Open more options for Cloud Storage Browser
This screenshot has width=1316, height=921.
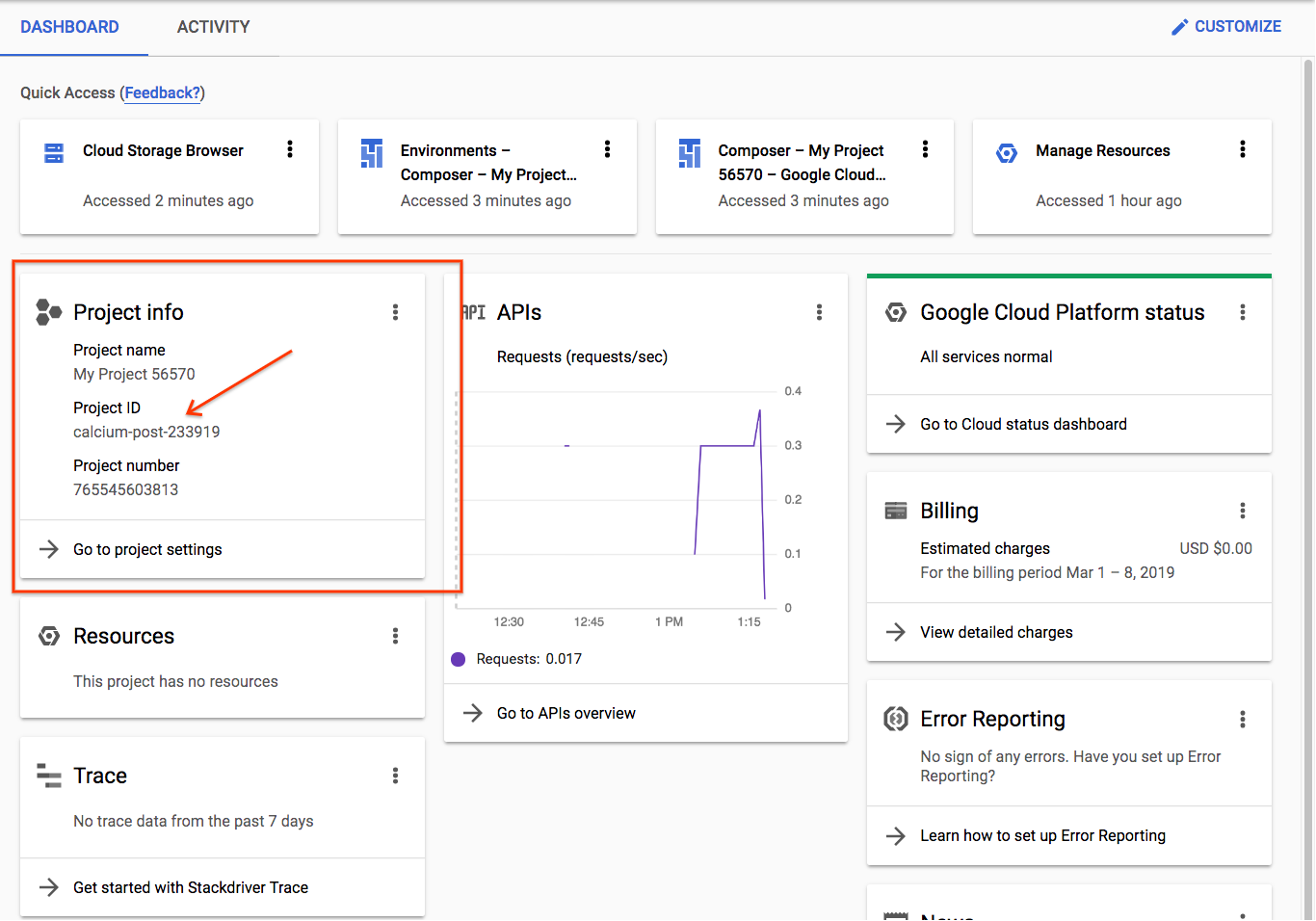pos(290,149)
